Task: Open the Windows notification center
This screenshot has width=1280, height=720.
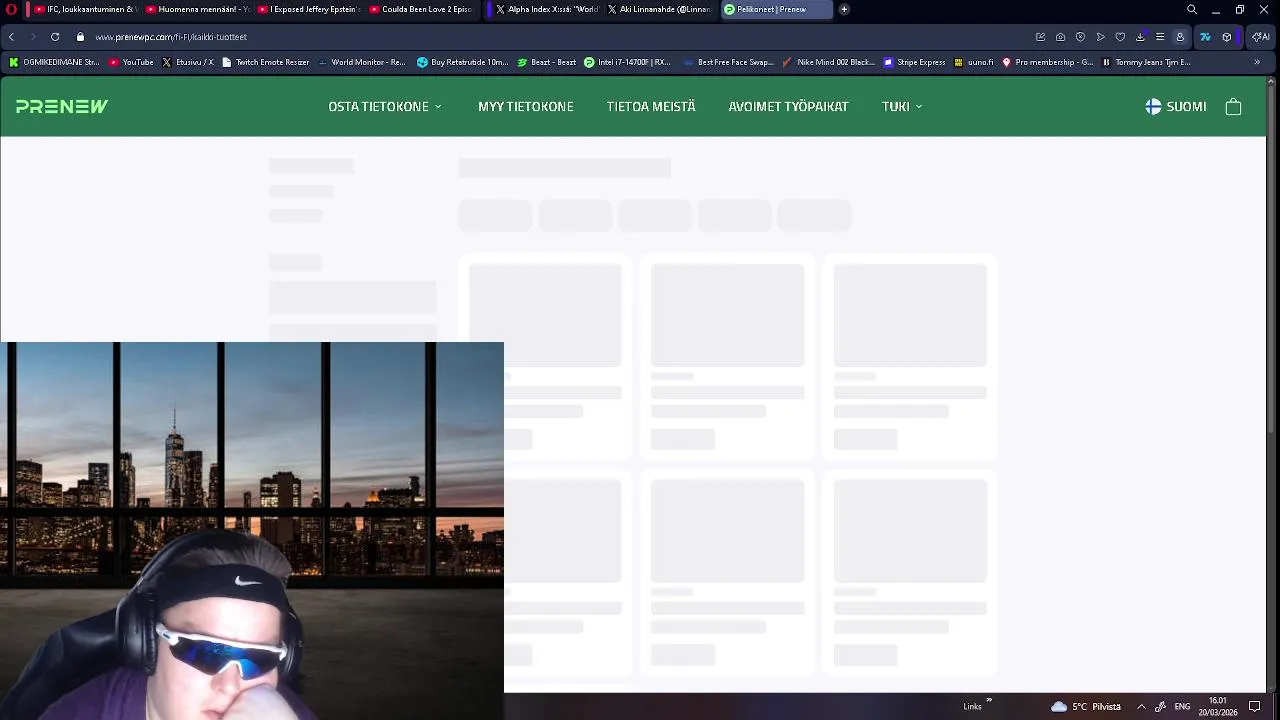Action: [x=1255, y=706]
